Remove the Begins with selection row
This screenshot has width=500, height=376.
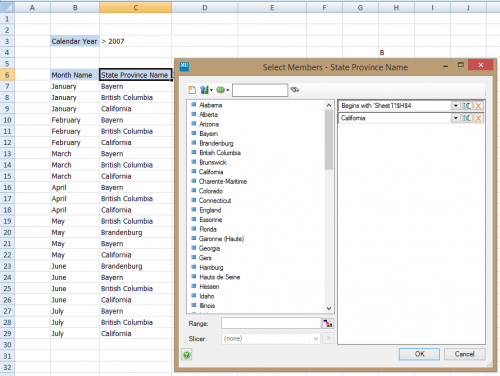pos(478,106)
